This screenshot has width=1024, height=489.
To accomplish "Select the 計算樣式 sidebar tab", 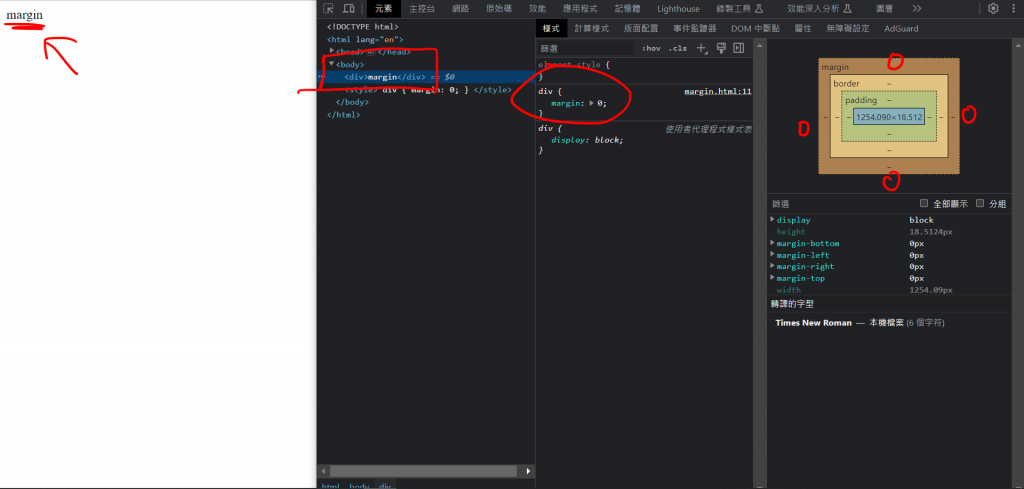I will point(592,28).
